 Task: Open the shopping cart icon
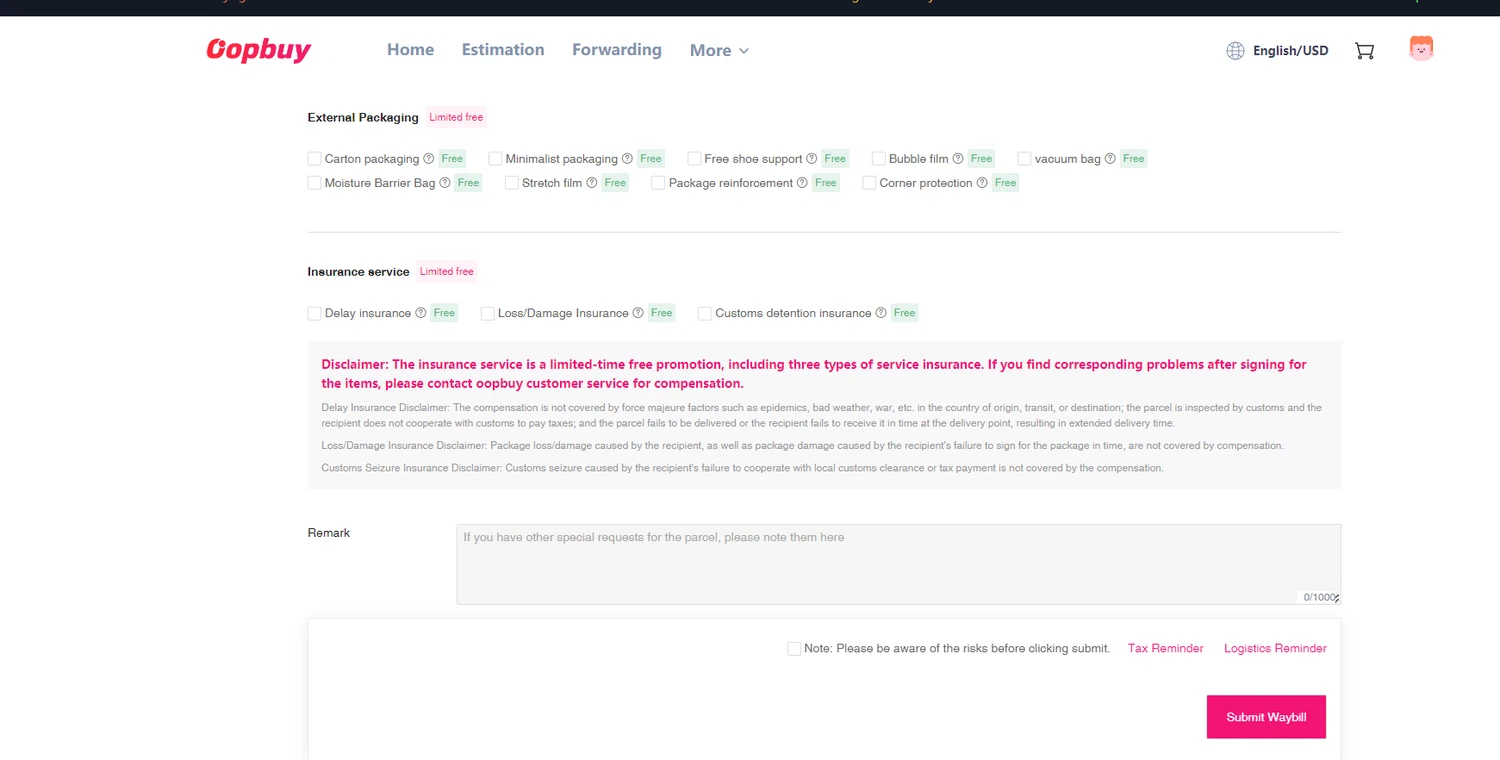coord(1364,50)
